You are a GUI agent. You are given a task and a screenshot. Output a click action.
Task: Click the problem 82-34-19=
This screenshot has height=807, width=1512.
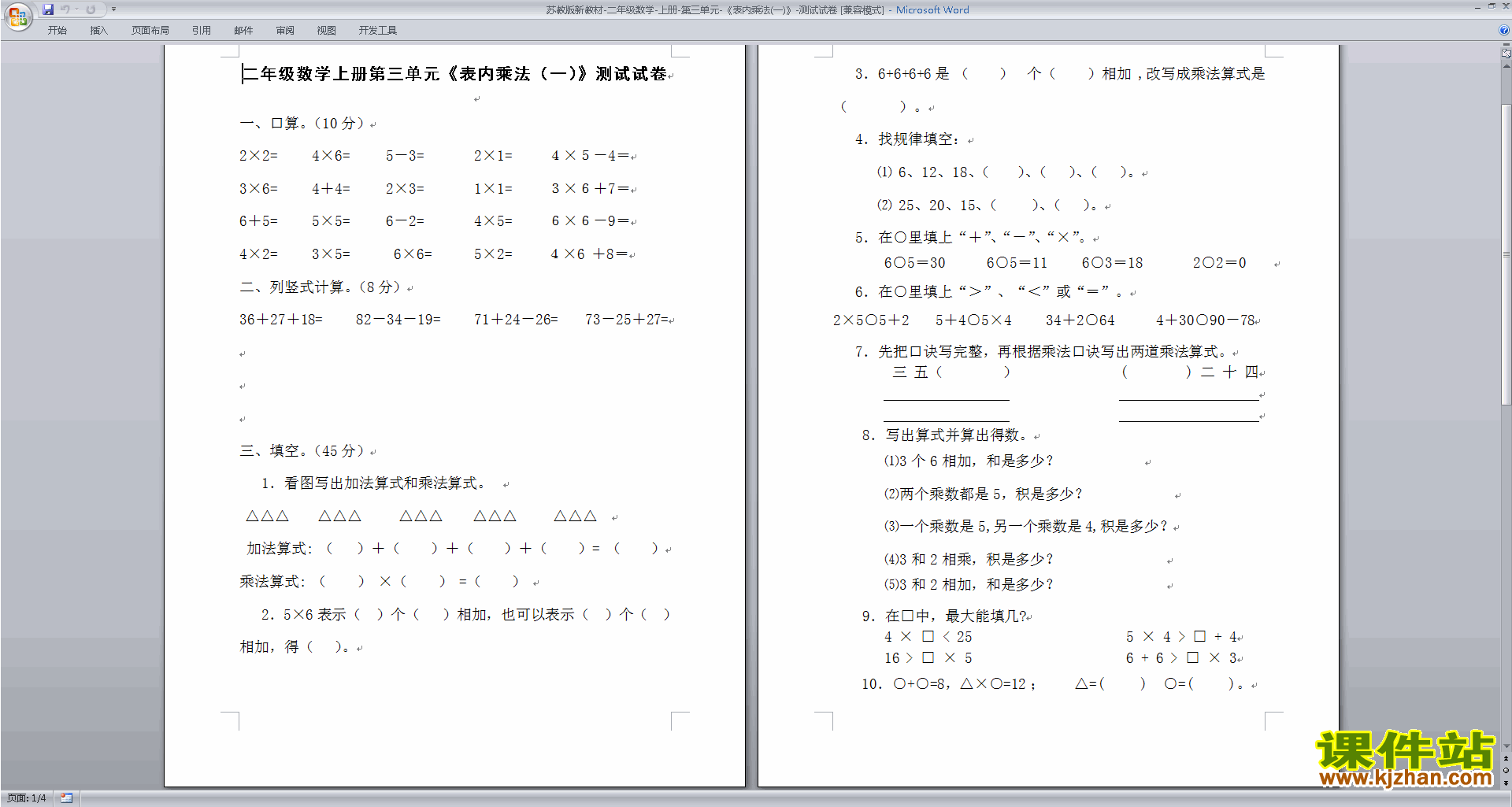point(398,320)
